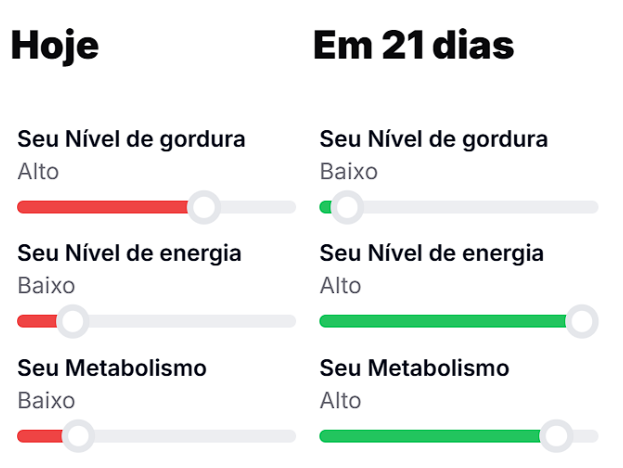The width and height of the screenshot is (623, 468).
Task: Click the 21-day fat level slider handle
Action: 346,207
